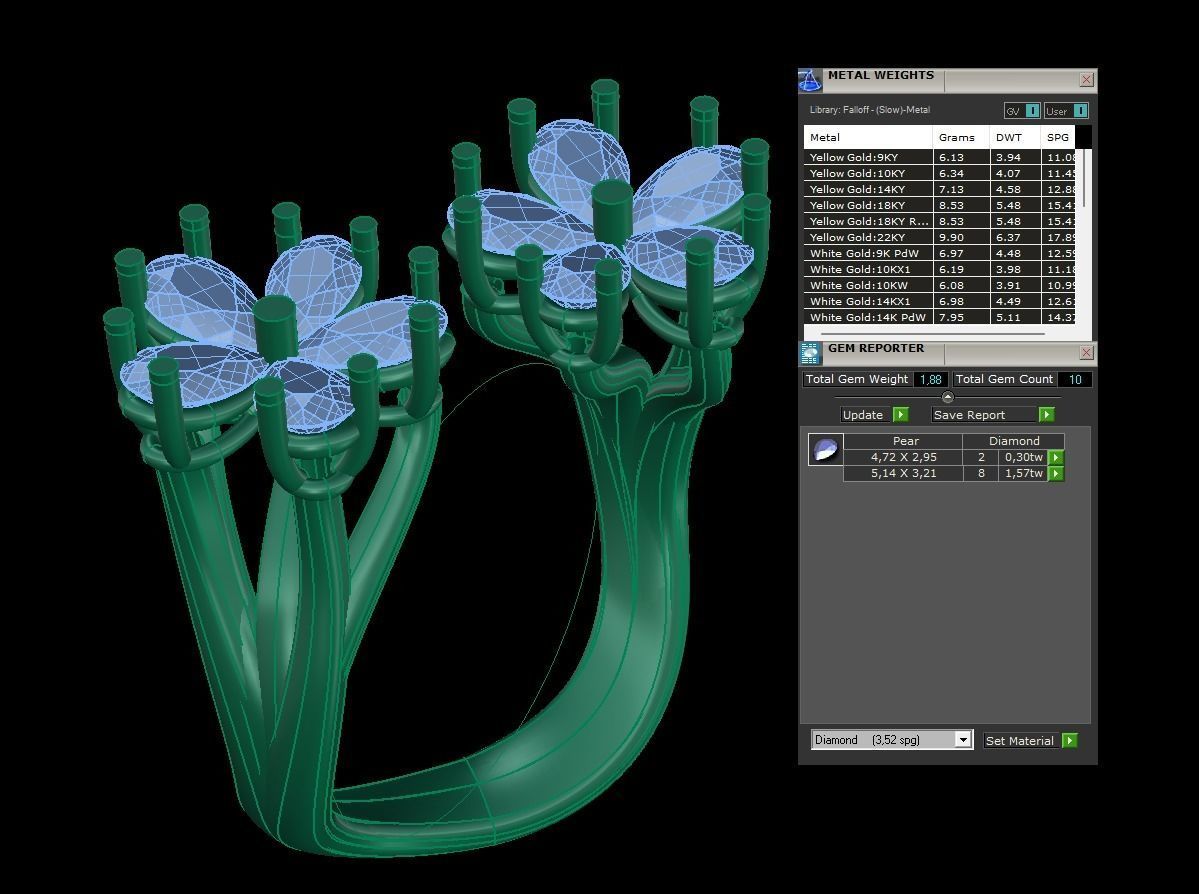Click the Library: Falloff - (Slow)-Metal label
This screenshot has height=894, width=1199.
(x=870, y=110)
